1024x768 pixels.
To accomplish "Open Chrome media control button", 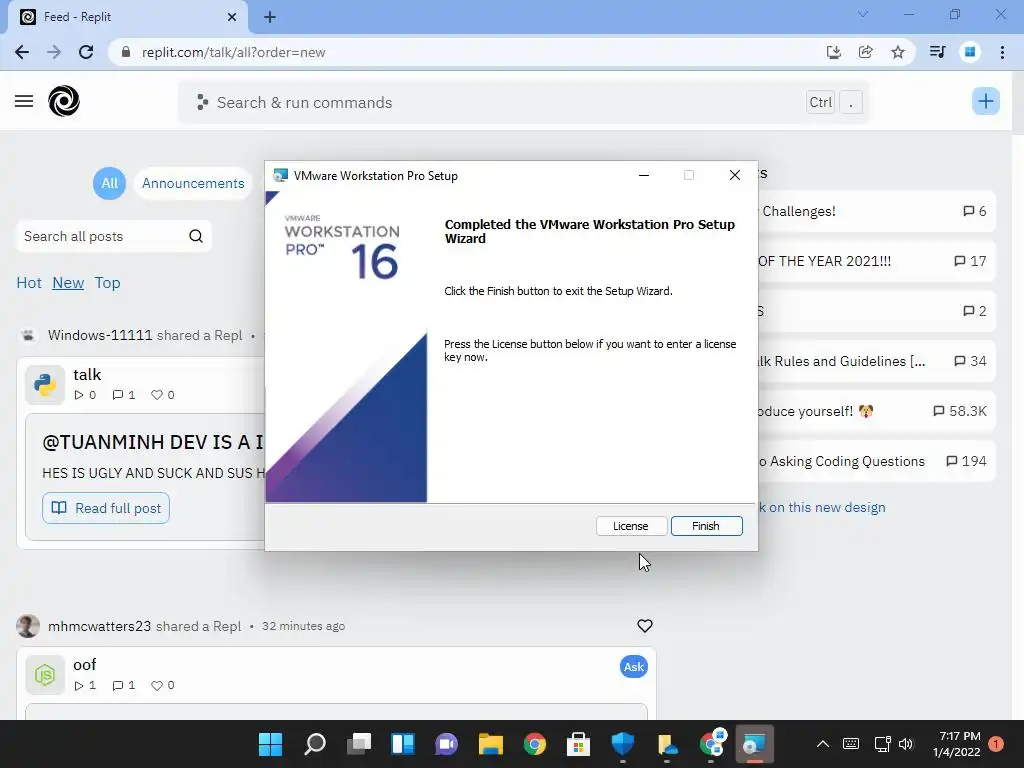I will click(938, 52).
